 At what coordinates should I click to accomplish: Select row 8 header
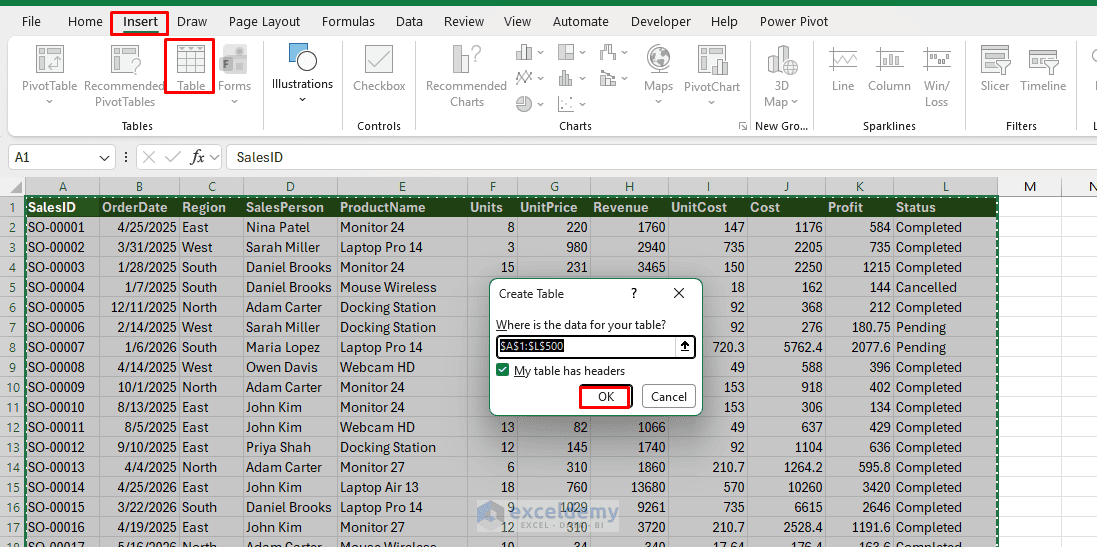pyautogui.click(x=12, y=347)
